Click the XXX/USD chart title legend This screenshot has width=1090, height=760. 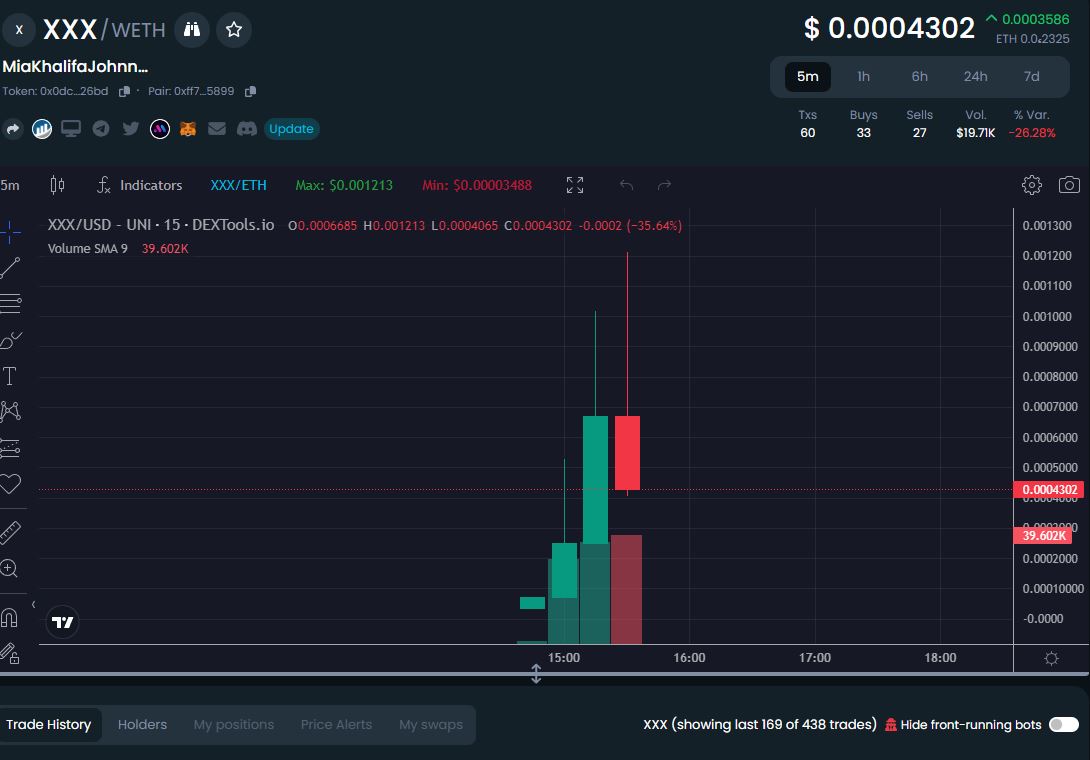161,225
